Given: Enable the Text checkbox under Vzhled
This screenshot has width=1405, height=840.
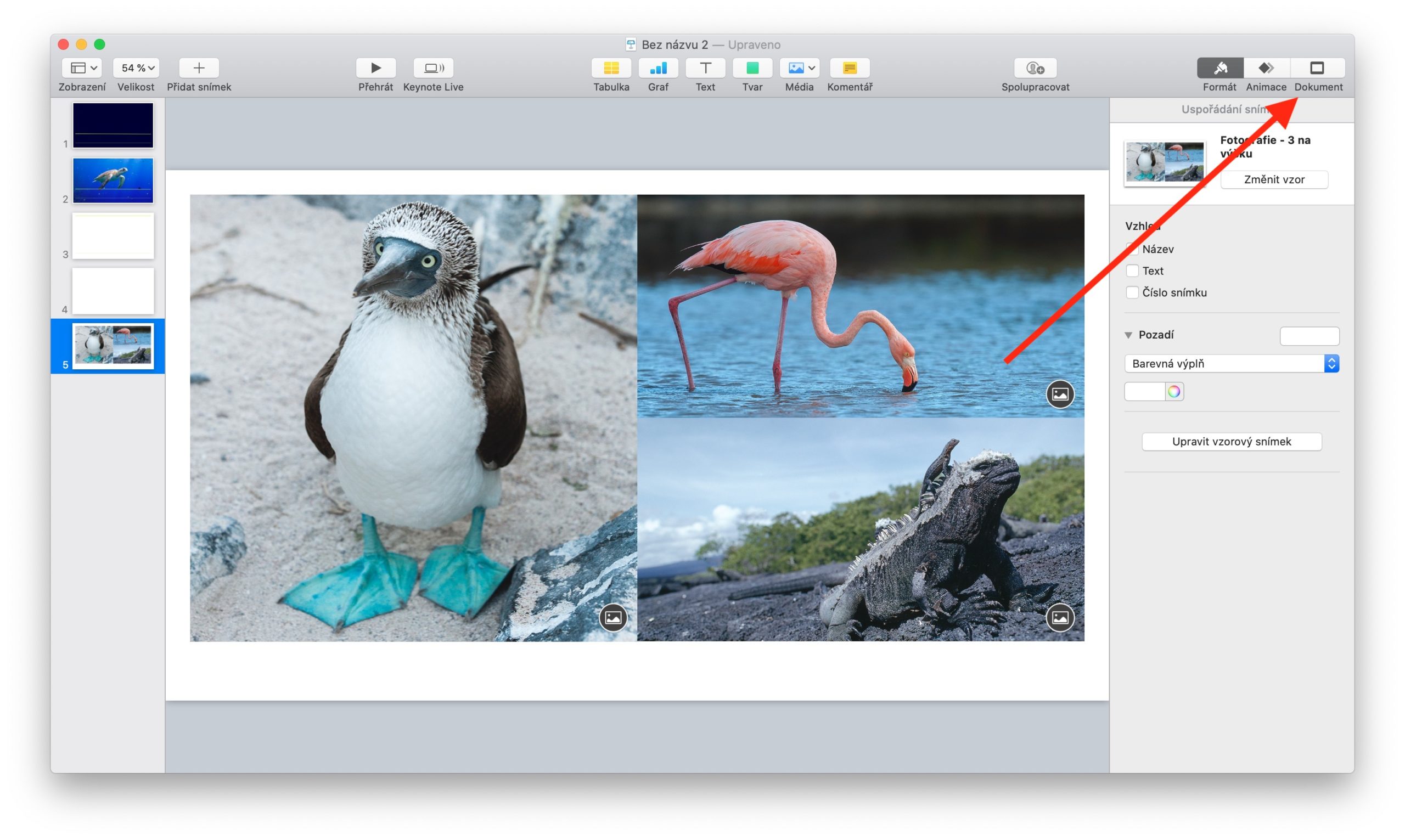Looking at the screenshot, I should 1132,270.
